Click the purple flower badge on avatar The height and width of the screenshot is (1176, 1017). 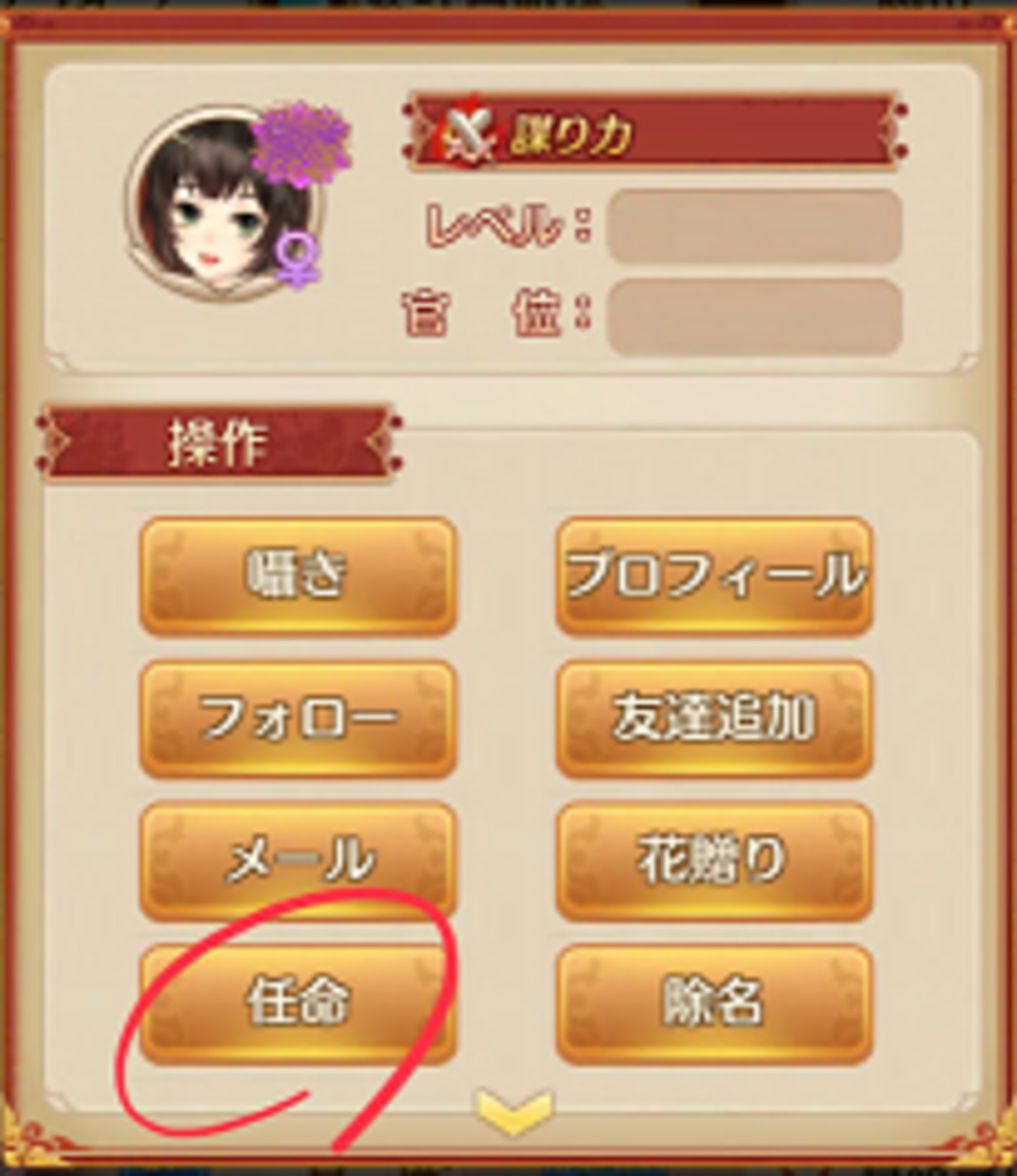tap(303, 145)
